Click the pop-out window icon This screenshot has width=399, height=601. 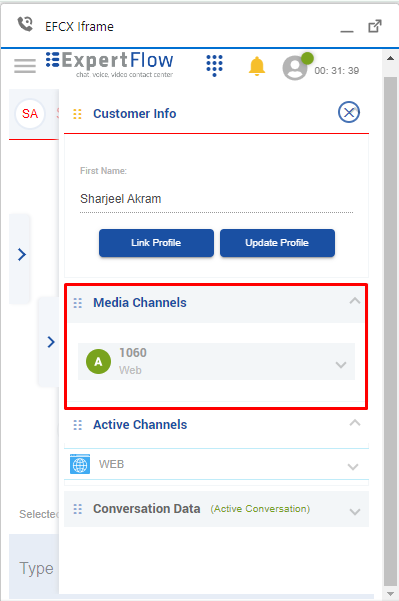pyautogui.click(x=375, y=26)
